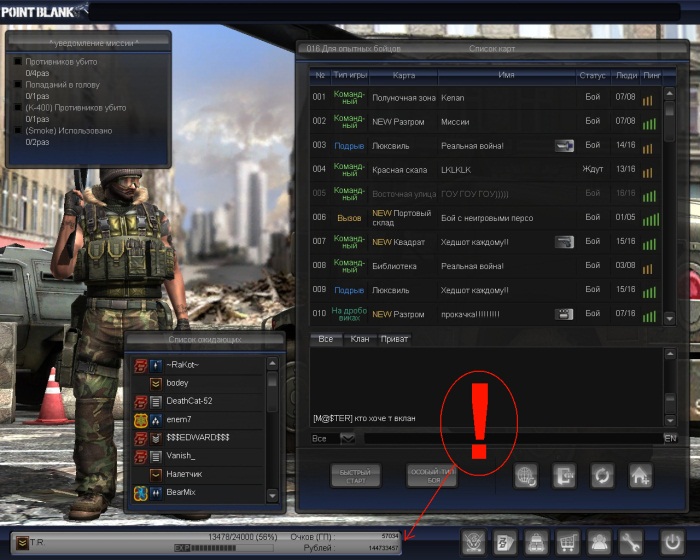Select player Vanish_ in waiting list
Viewport: 700px width, 560px height.
198,456
